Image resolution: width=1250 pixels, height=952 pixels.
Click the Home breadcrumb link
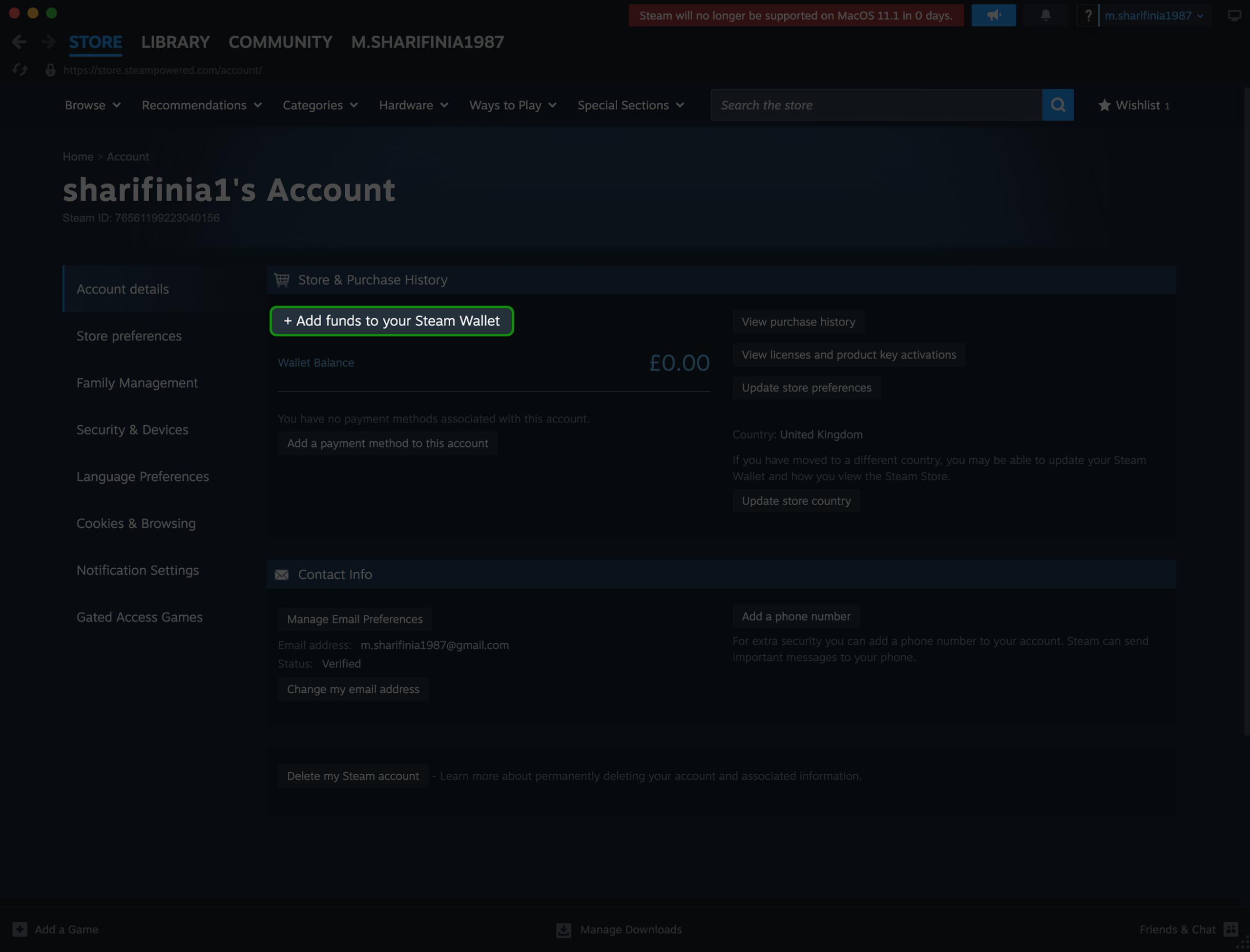click(x=78, y=156)
